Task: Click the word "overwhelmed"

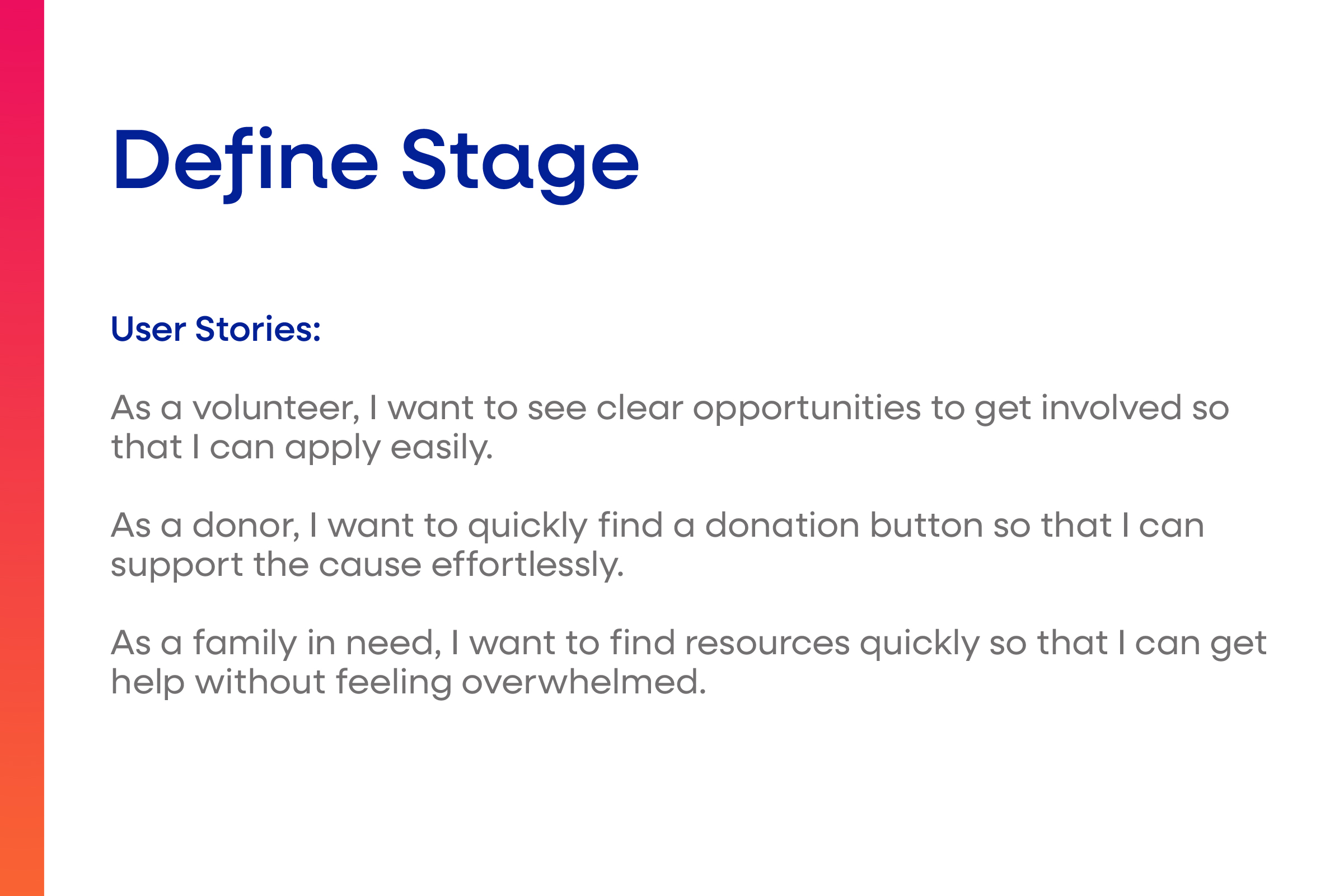Action: [583, 682]
